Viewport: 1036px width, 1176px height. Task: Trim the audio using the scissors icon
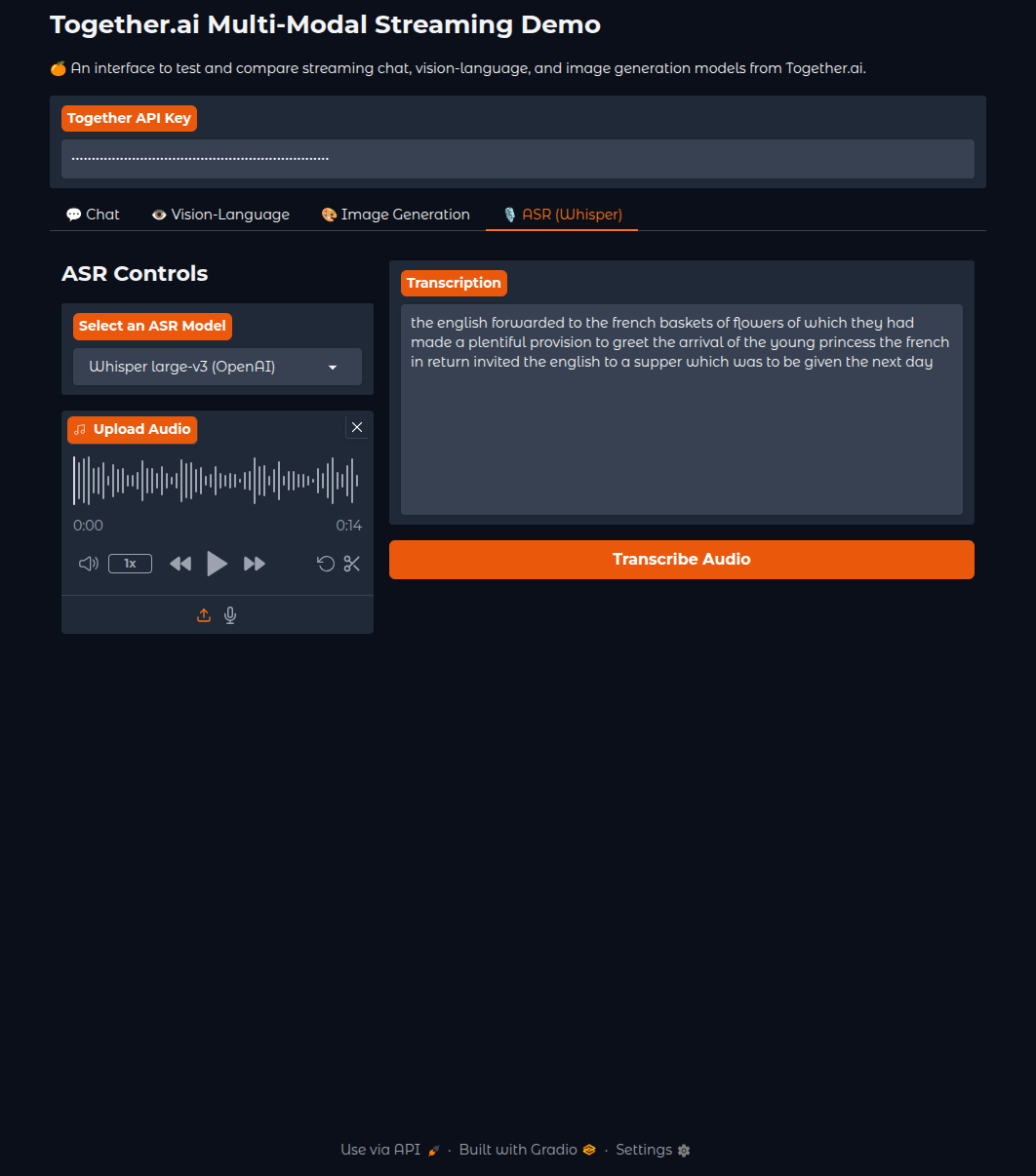[x=352, y=564]
